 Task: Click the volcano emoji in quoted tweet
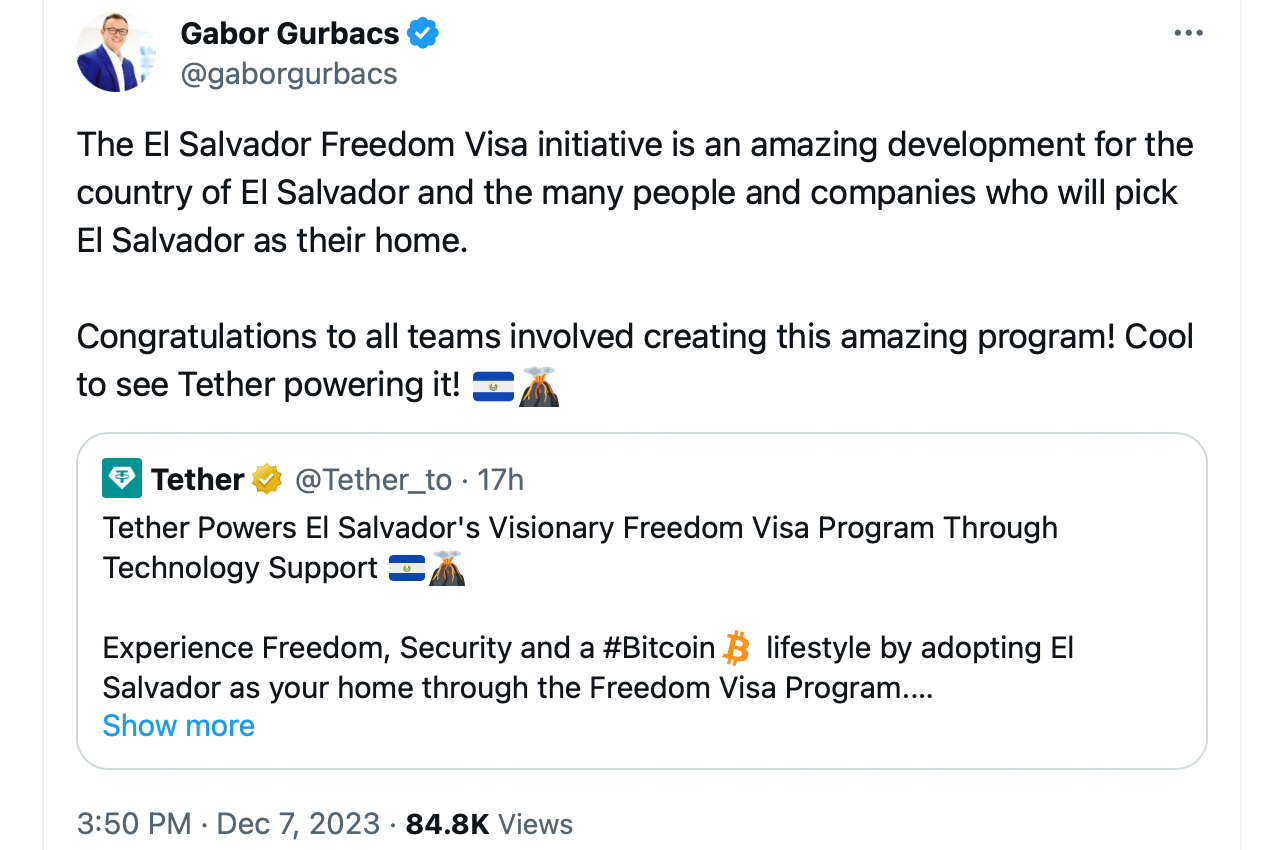447,568
